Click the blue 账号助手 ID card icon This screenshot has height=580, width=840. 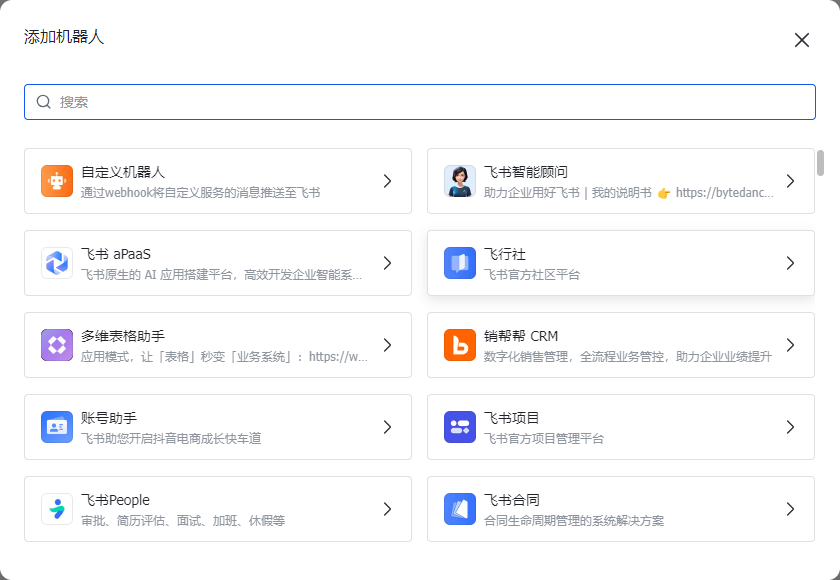coord(57,427)
